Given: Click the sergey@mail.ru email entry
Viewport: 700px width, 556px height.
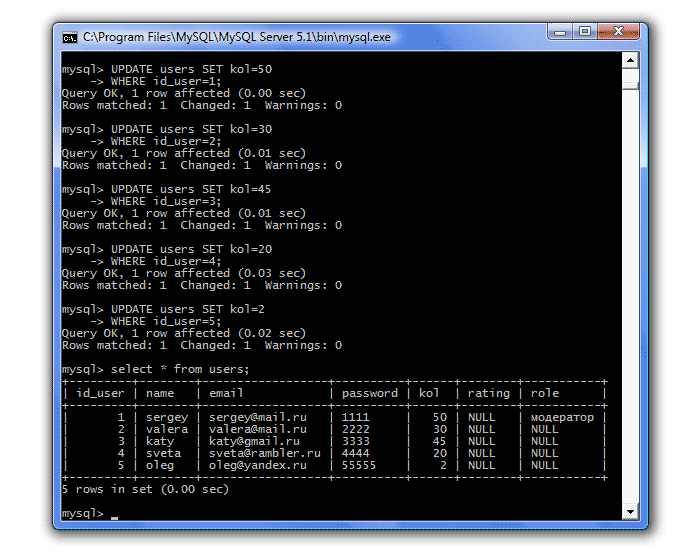Looking at the screenshot, I should coord(258,417).
